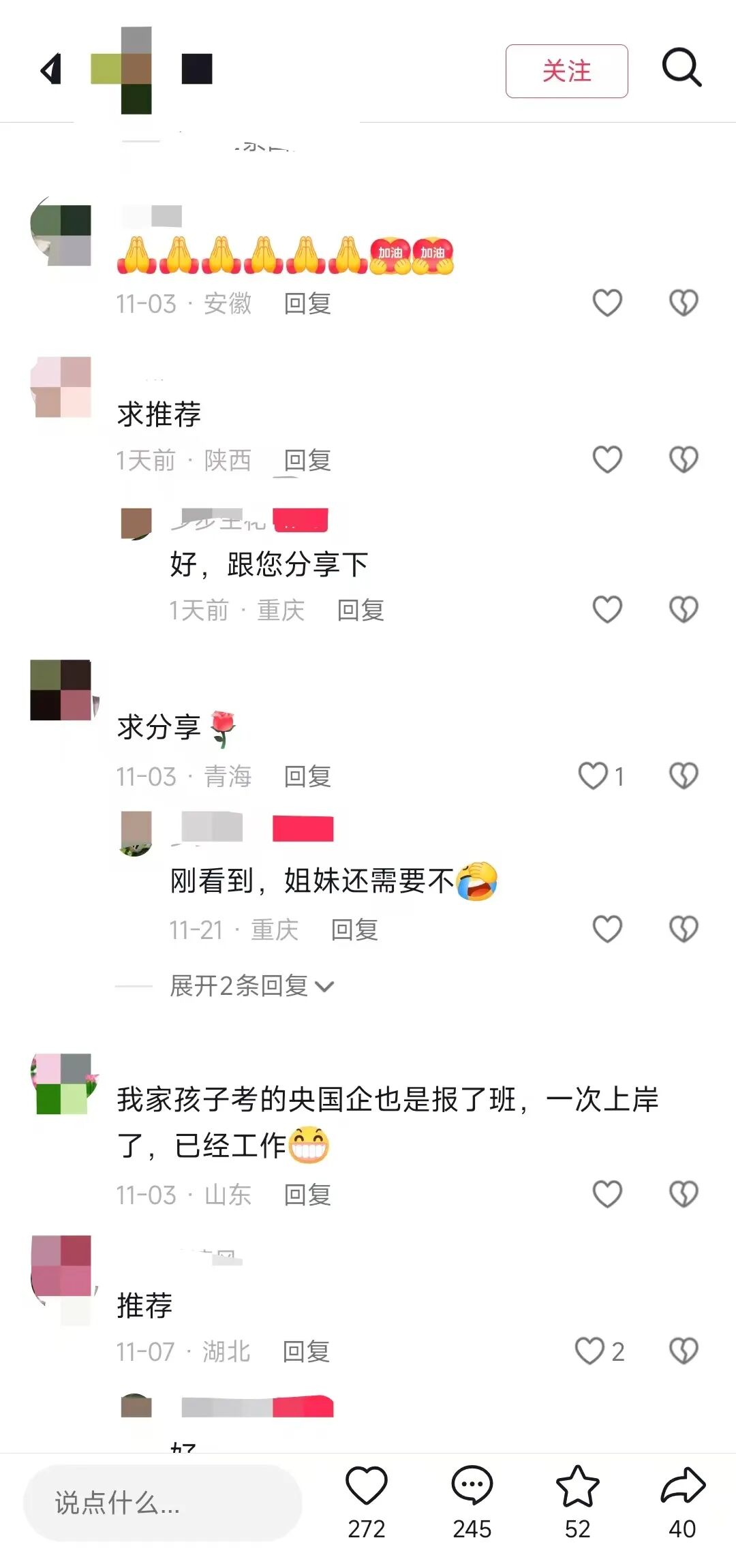The height and width of the screenshot is (1568, 736).
Task: Dislike the 求推荐 comment with broken heart
Action: point(684,459)
